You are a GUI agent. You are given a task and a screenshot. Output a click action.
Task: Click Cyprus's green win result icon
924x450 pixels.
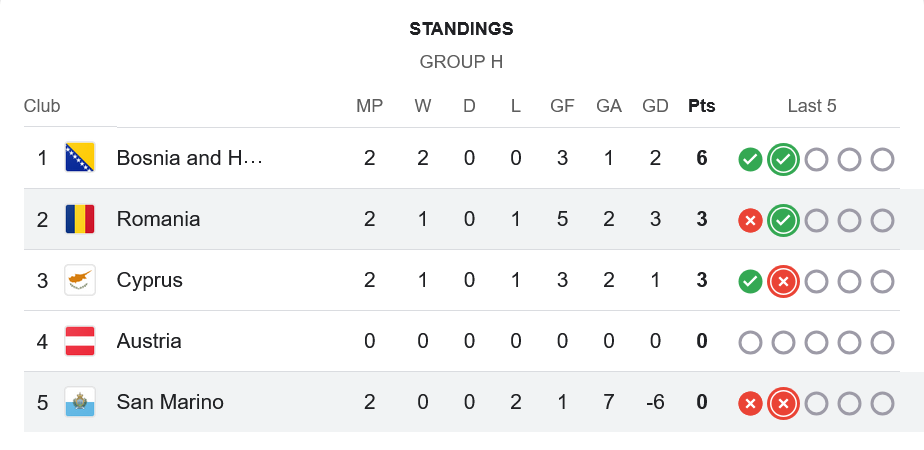(x=750, y=281)
